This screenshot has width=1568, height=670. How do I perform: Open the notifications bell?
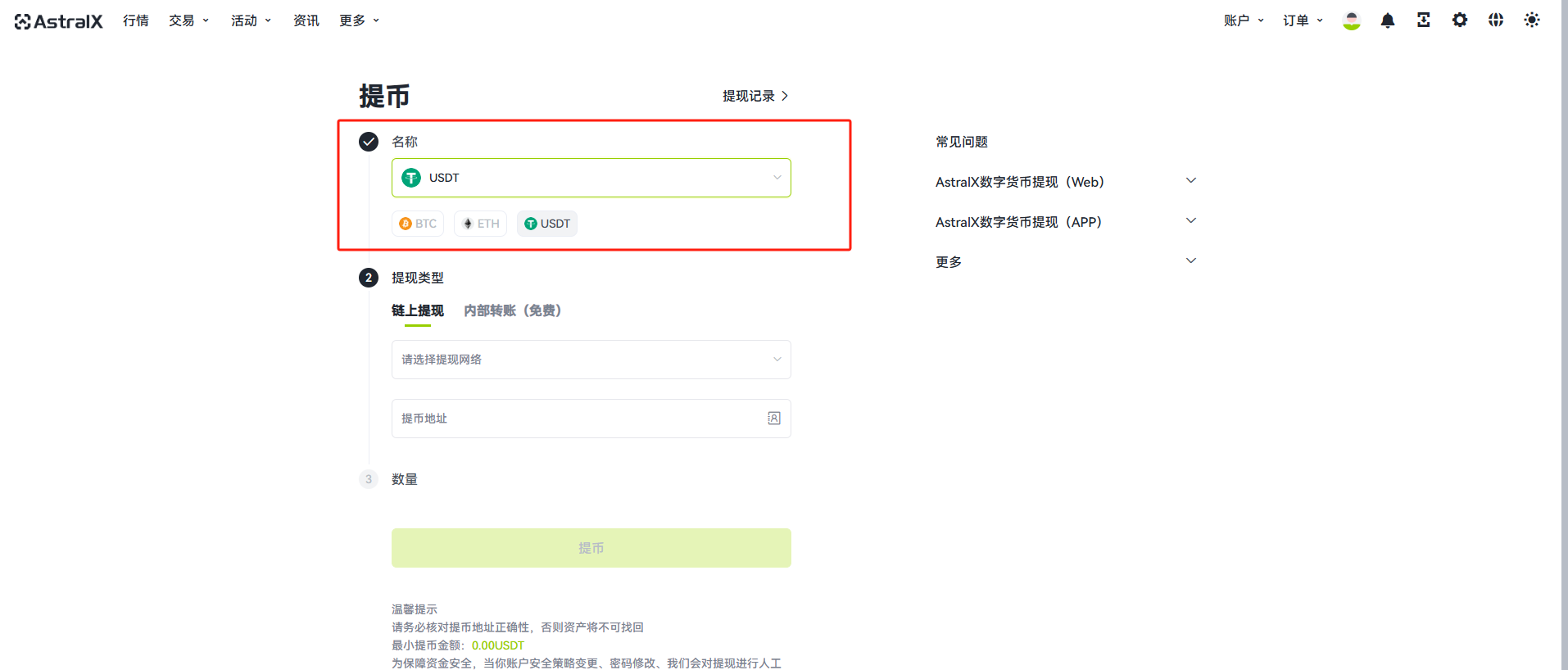point(1388,20)
